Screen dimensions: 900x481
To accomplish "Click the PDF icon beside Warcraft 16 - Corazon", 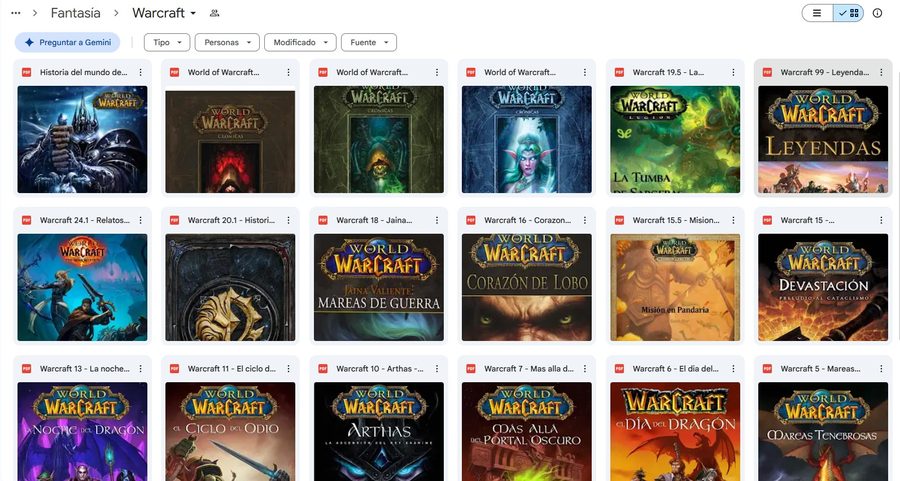I will click(x=471, y=220).
